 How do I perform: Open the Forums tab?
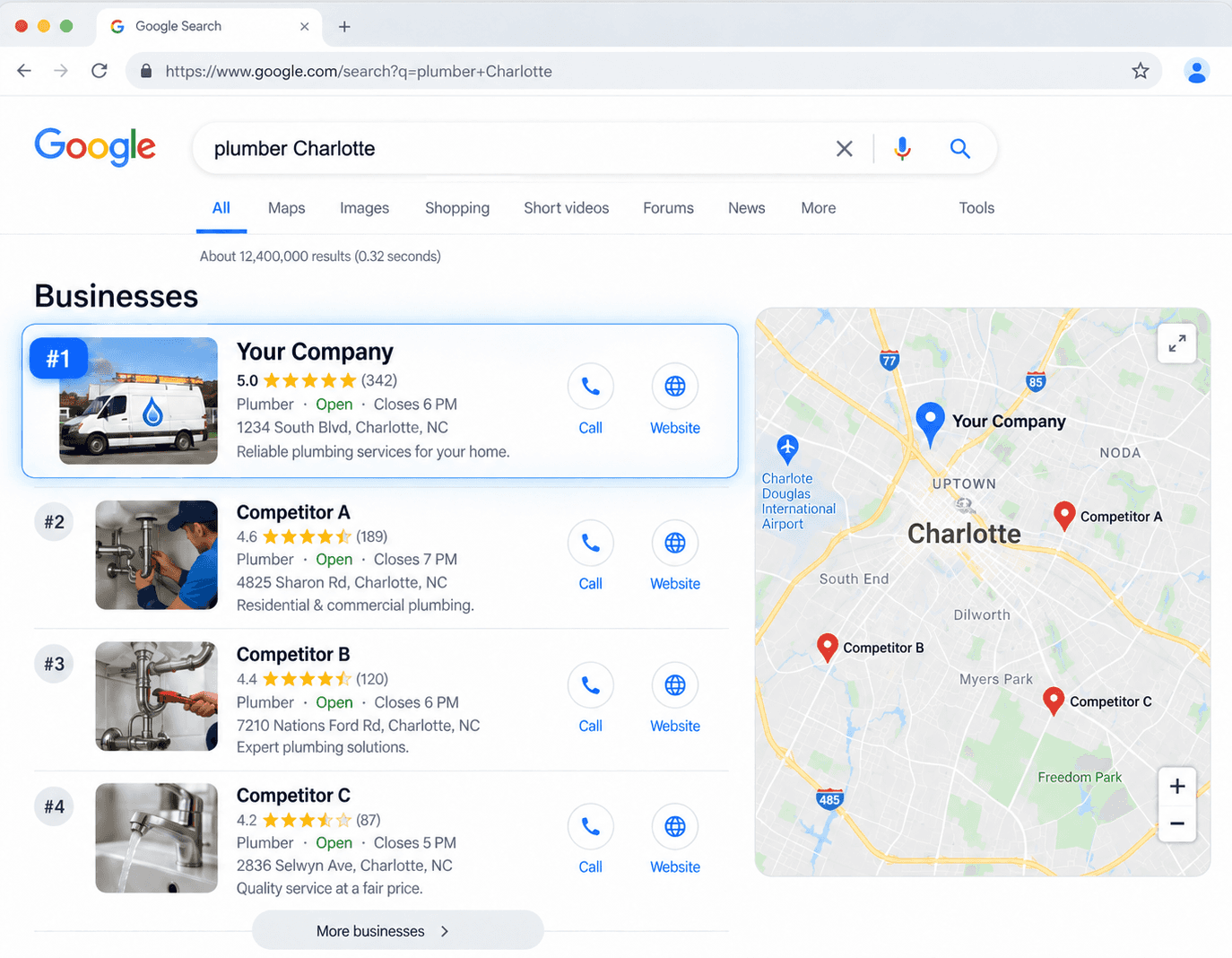pos(668,208)
